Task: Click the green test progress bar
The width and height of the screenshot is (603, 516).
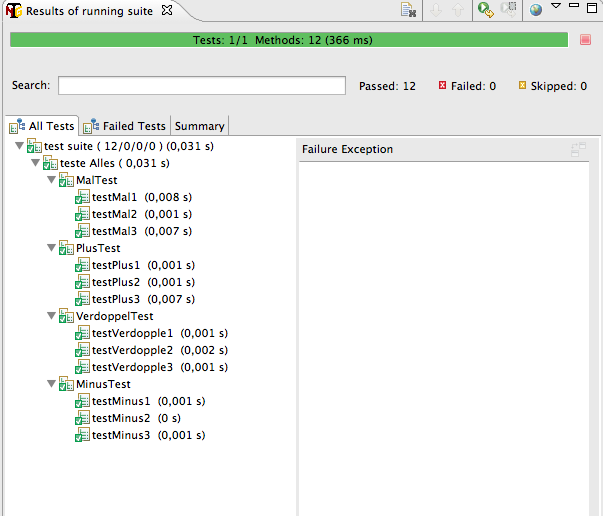Action: [289, 40]
